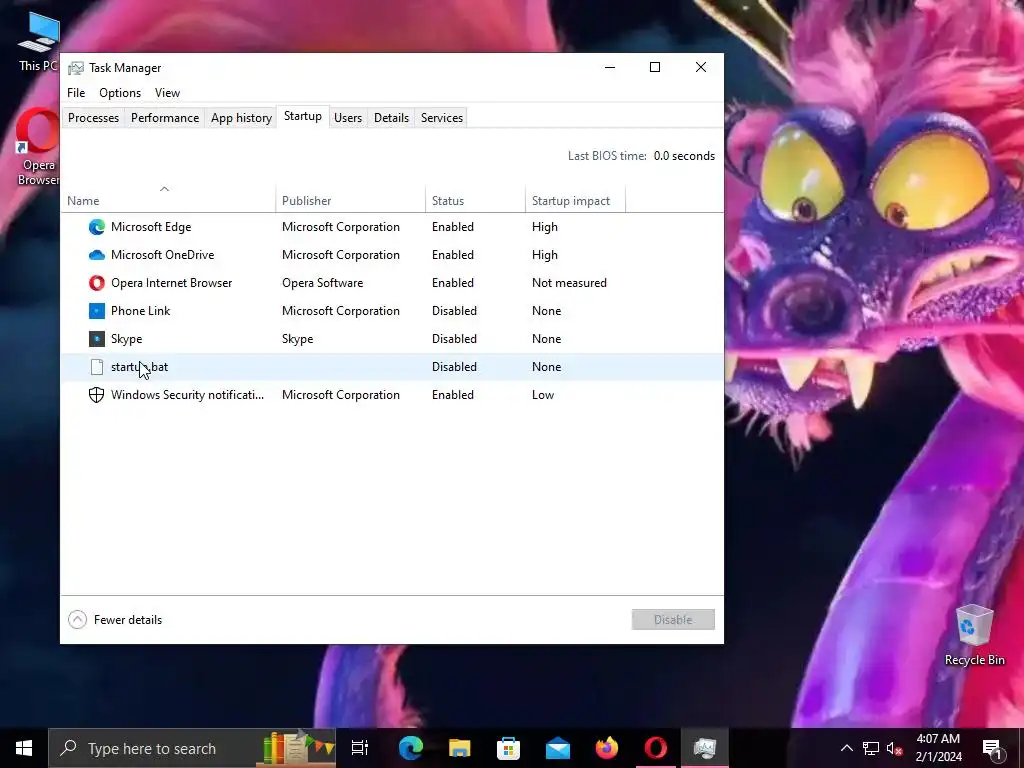Viewport: 1024px width, 768px height.
Task: Open the View menu
Action: click(167, 93)
